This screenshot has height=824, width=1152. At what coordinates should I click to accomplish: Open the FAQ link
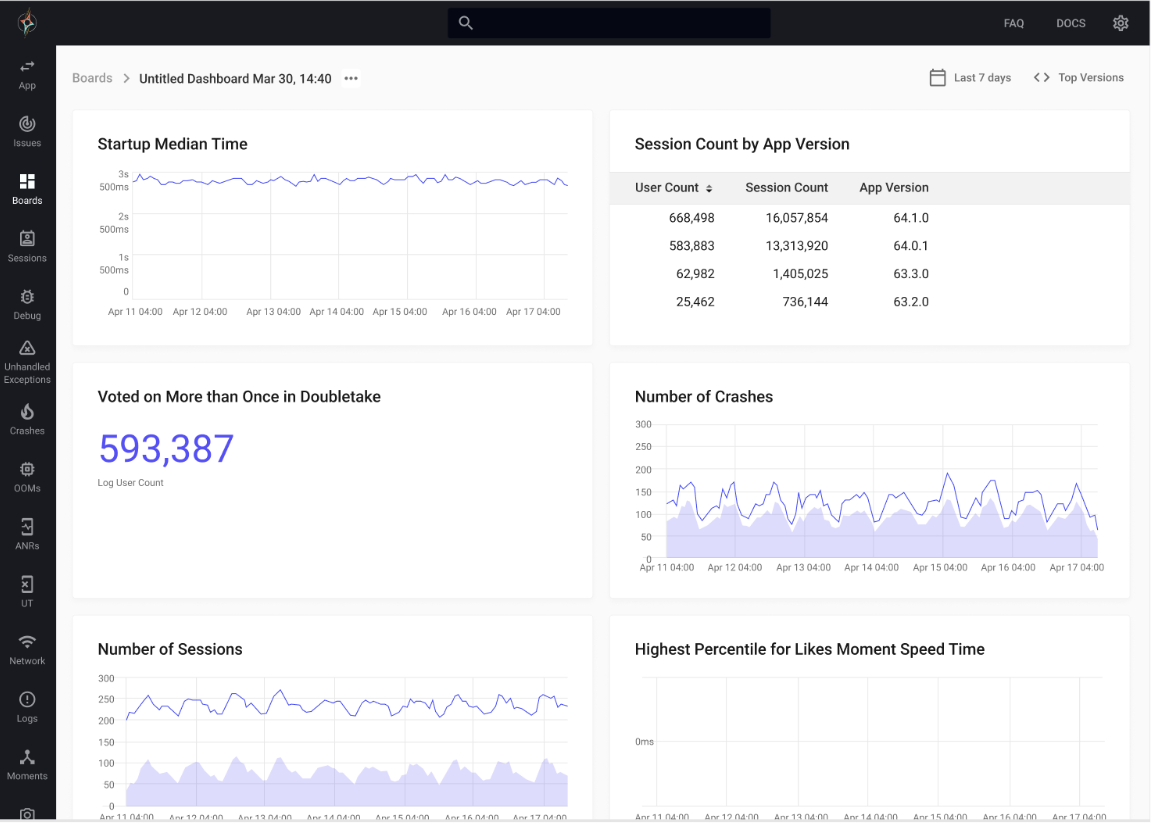click(x=1014, y=24)
